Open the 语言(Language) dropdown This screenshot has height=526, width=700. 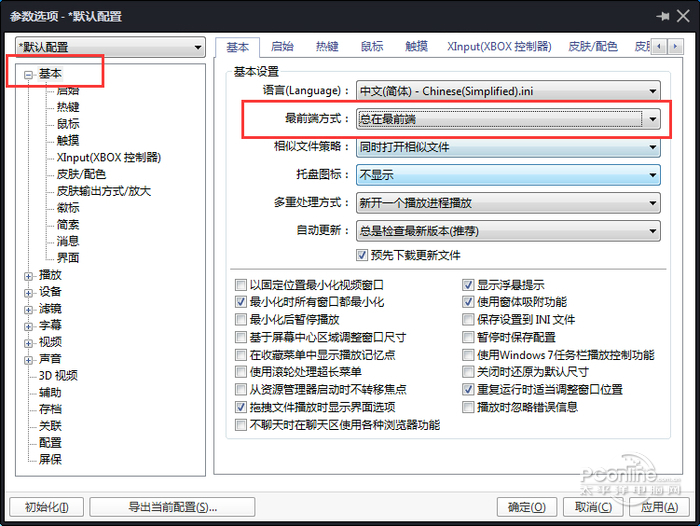pyautogui.click(x=508, y=91)
